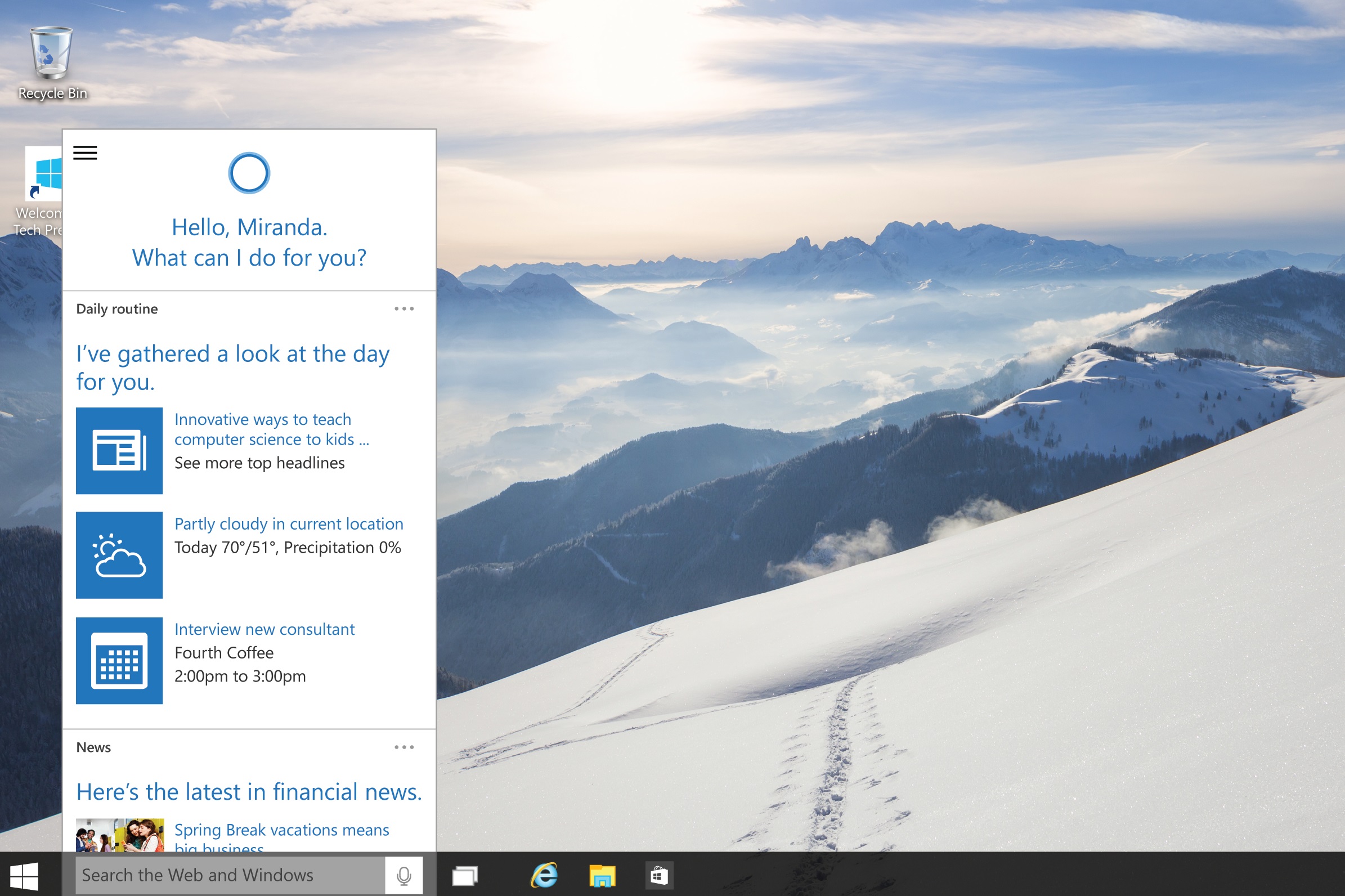Activate the microphone in the search box
The image size is (1345, 896).
click(404, 875)
